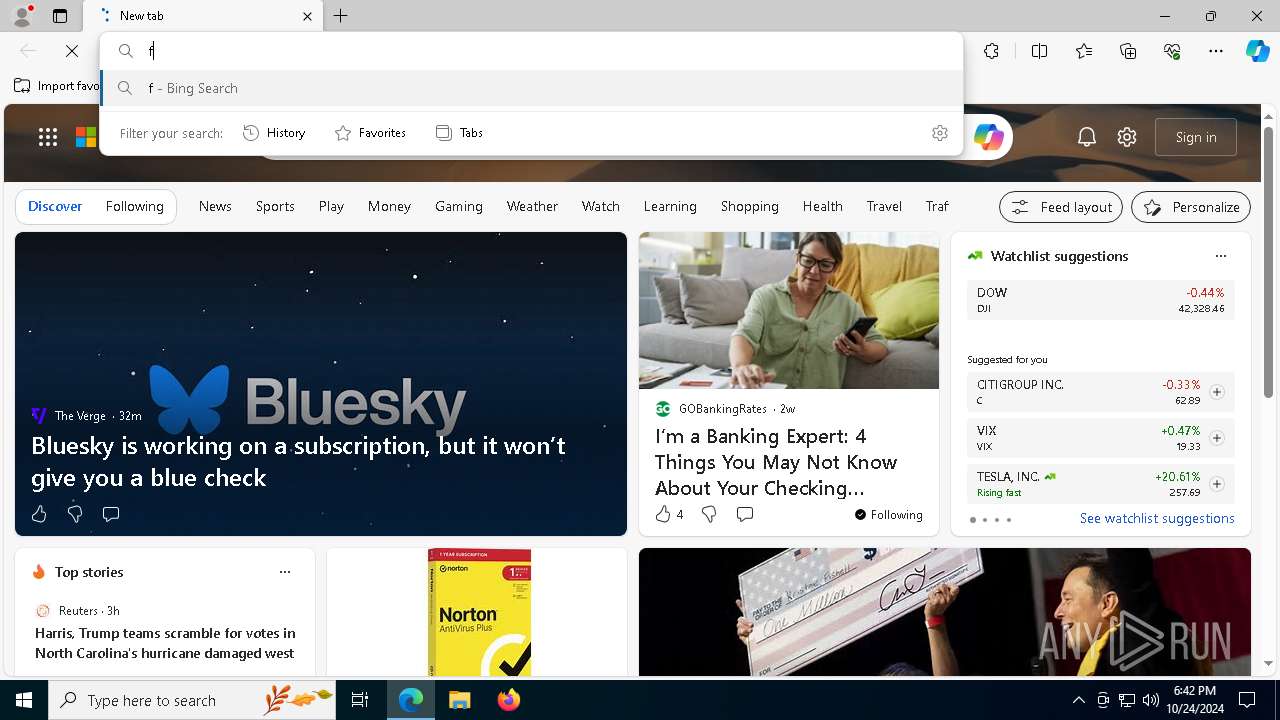Dislike the Banking Expert article
This screenshot has width=1280, height=720.
(709, 514)
